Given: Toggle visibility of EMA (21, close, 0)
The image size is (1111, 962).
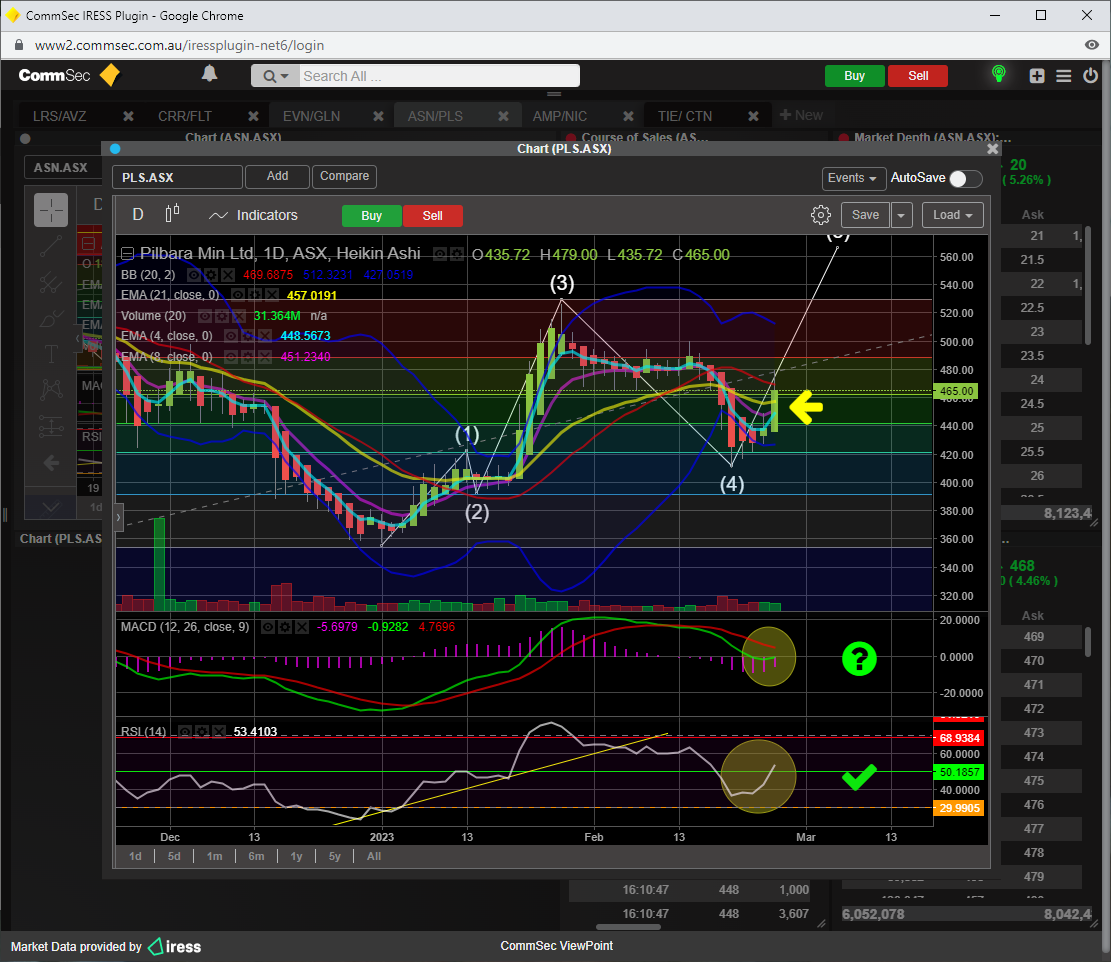Looking at the screenshot, I should 238,295.
